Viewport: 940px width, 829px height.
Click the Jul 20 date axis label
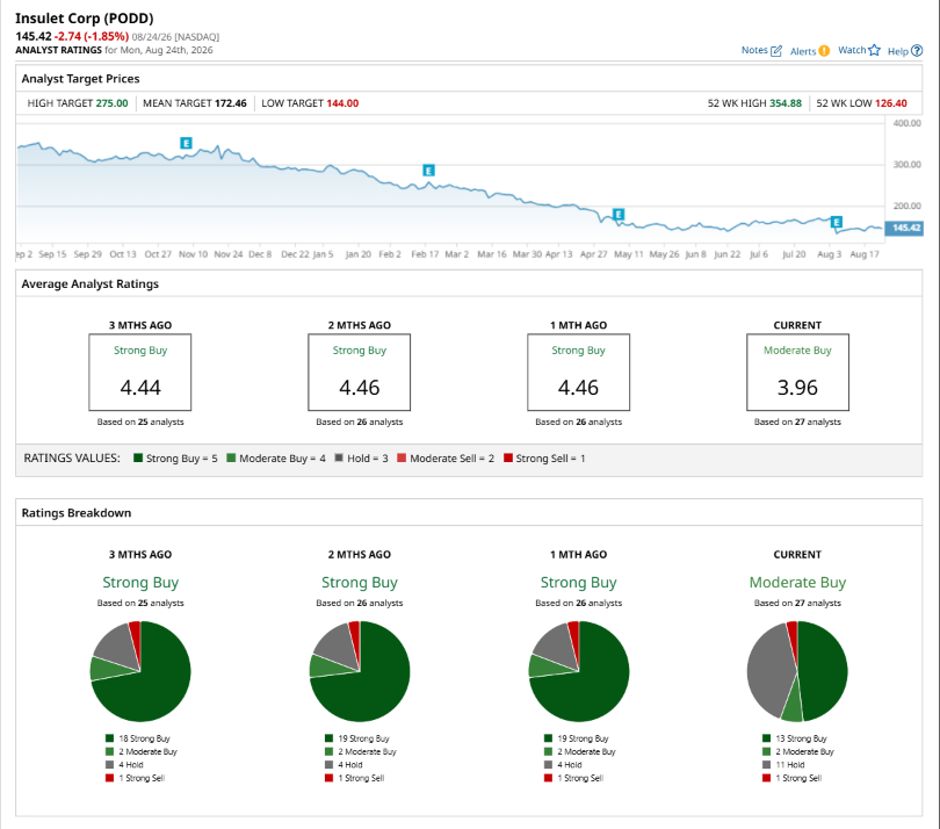pos(794,254)
